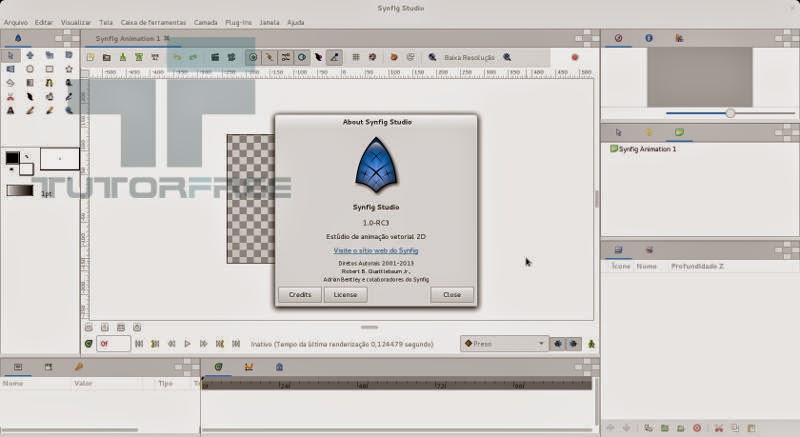Toggle angle handles display
The height and width of the screenshot is (437, 800).
pyautogui.click(x=335, y=57)
